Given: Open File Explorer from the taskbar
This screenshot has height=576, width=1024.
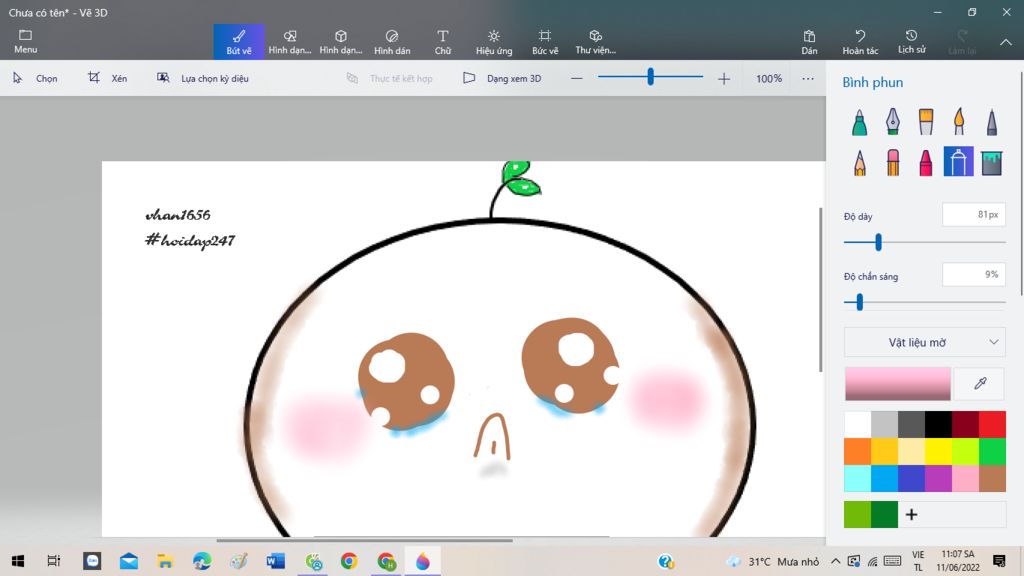Looking at the screenshot, I should (x=165, y=561).
